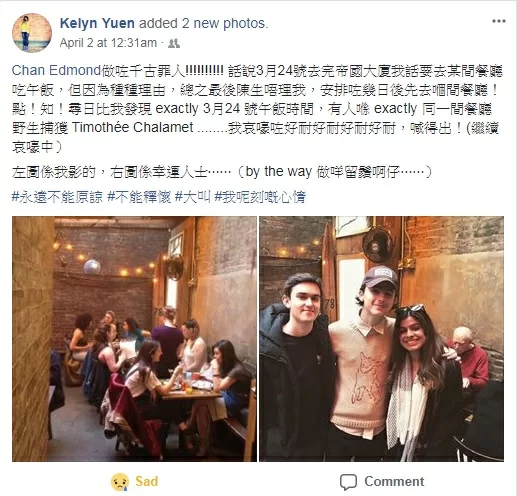This screenshot has width=517, height=496.
Task: Click the Comment speech bubble icon
Action: [348, 482]
